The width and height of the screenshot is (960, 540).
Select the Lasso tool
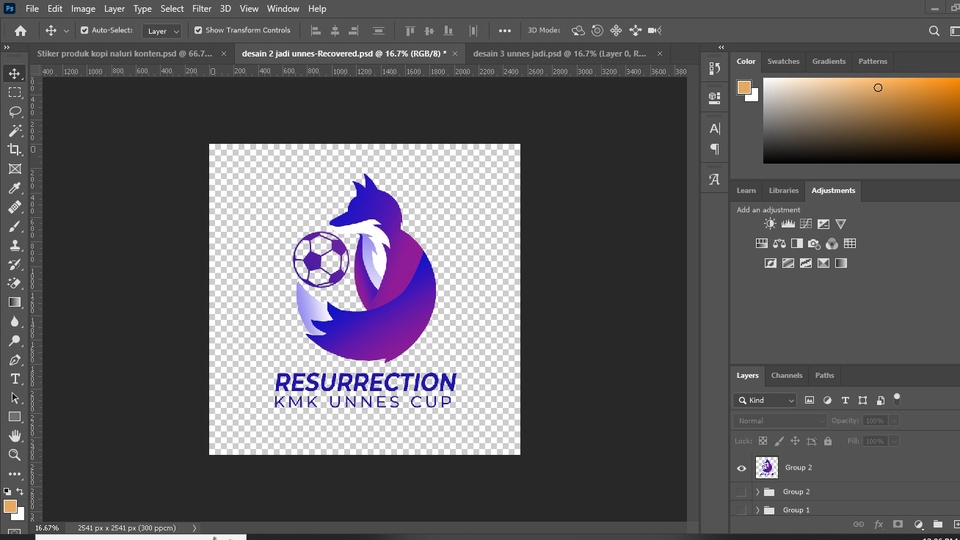click(x=15, y=112)
